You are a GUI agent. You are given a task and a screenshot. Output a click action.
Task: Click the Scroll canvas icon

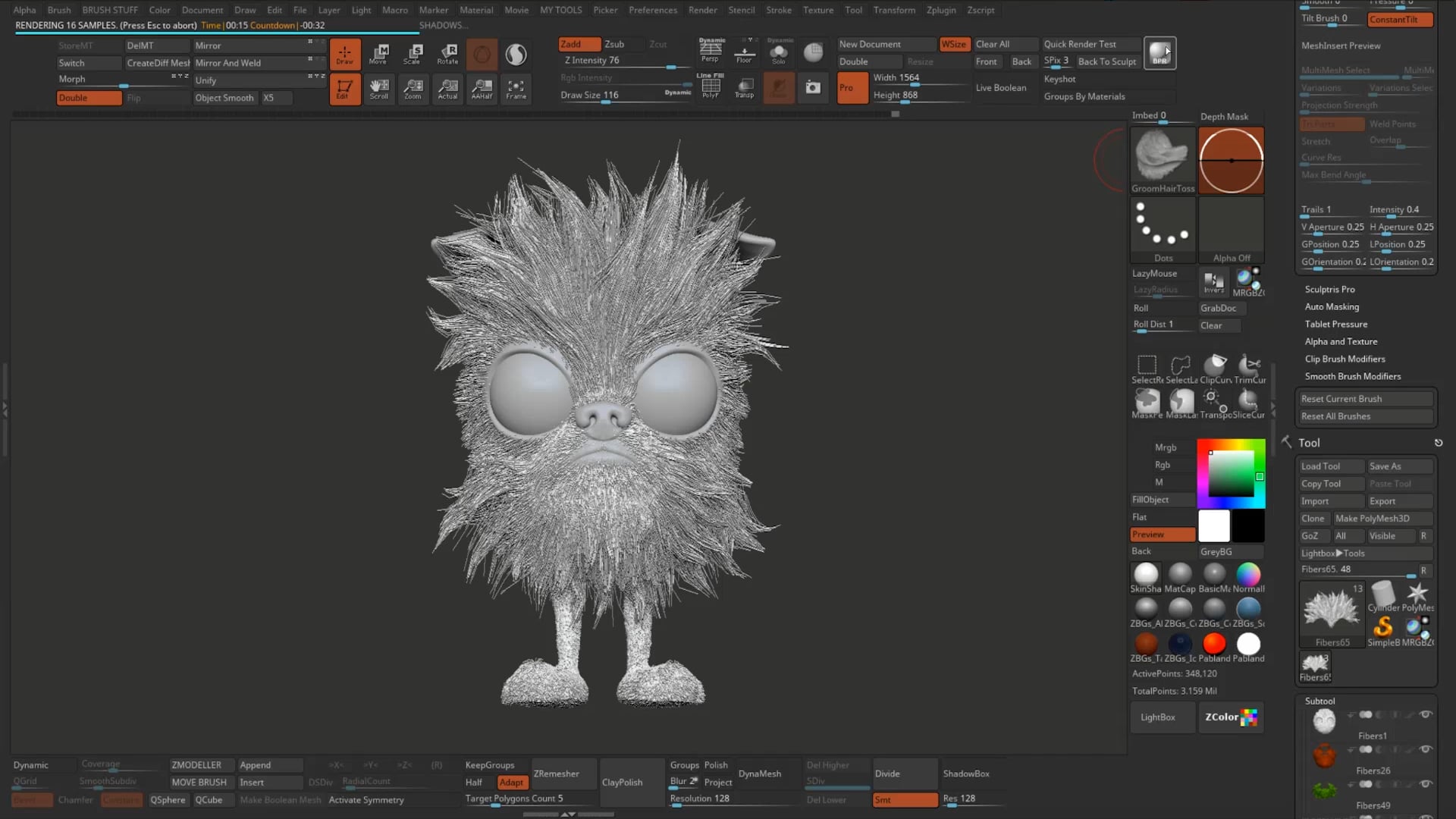pos(378,89)
